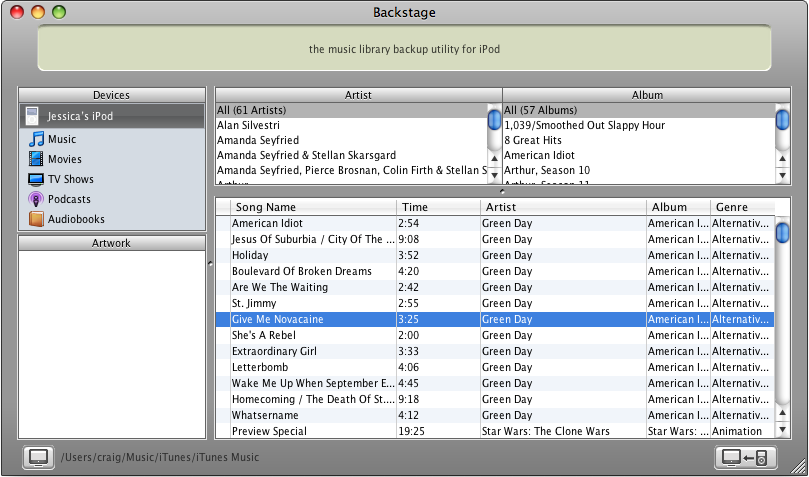
Task: Click the Genre column header
Action: (x=740, y=207)
